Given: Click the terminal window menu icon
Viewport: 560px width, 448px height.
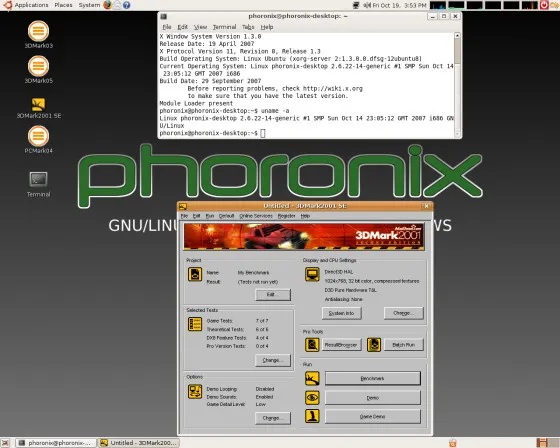Looking at the screenshot, I should (x=163, y=16).
